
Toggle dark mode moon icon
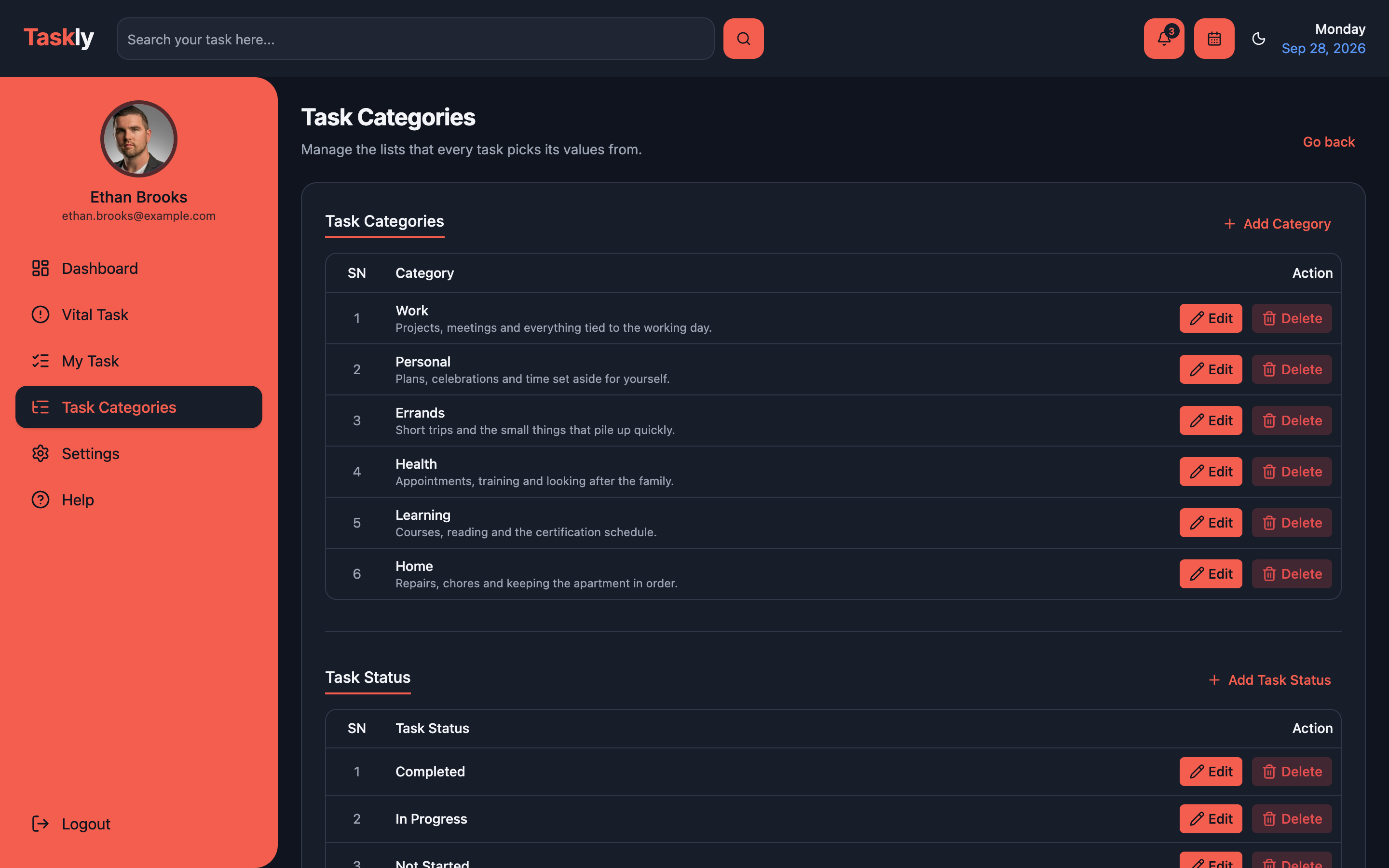(1258, 39)
